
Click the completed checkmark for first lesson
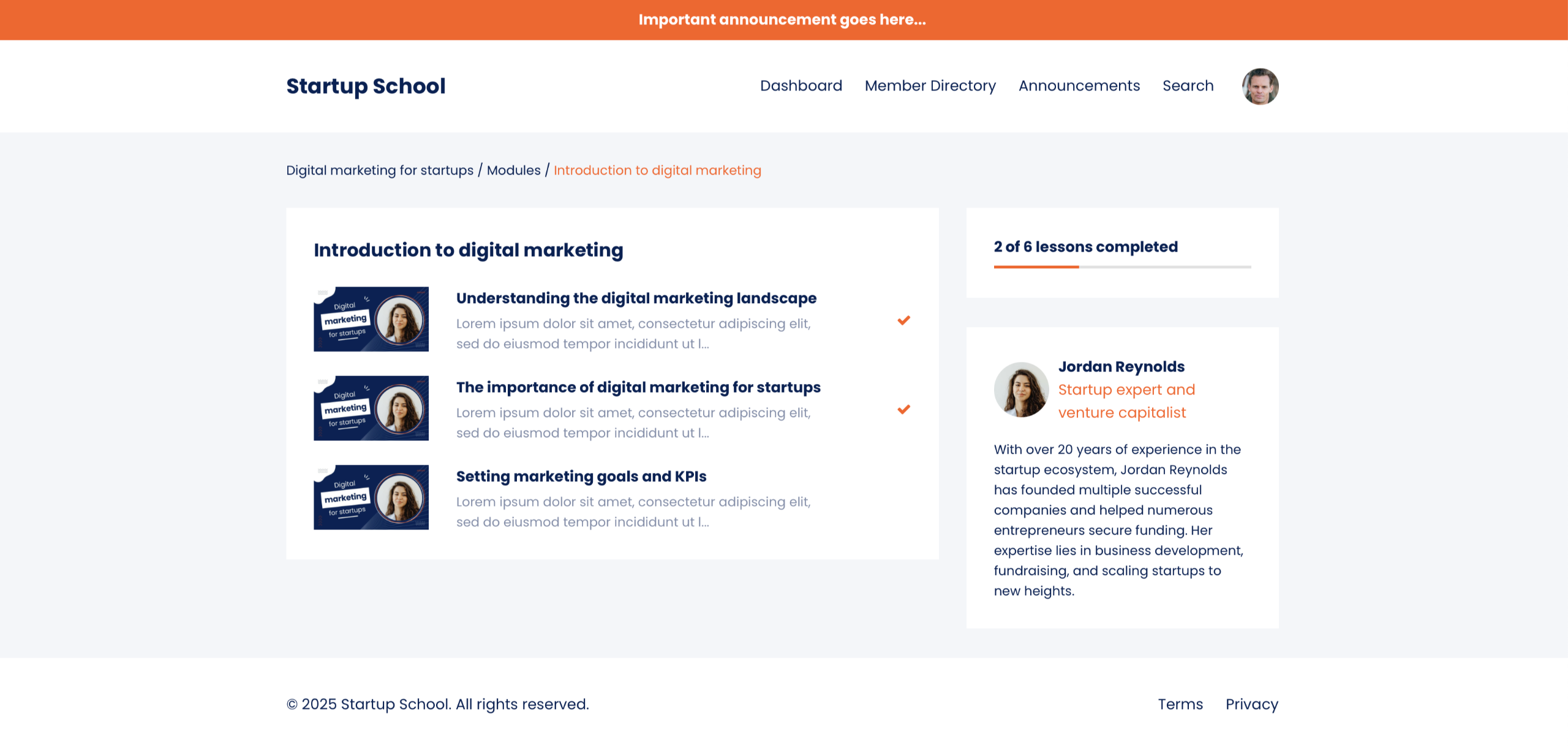[903, 320]
